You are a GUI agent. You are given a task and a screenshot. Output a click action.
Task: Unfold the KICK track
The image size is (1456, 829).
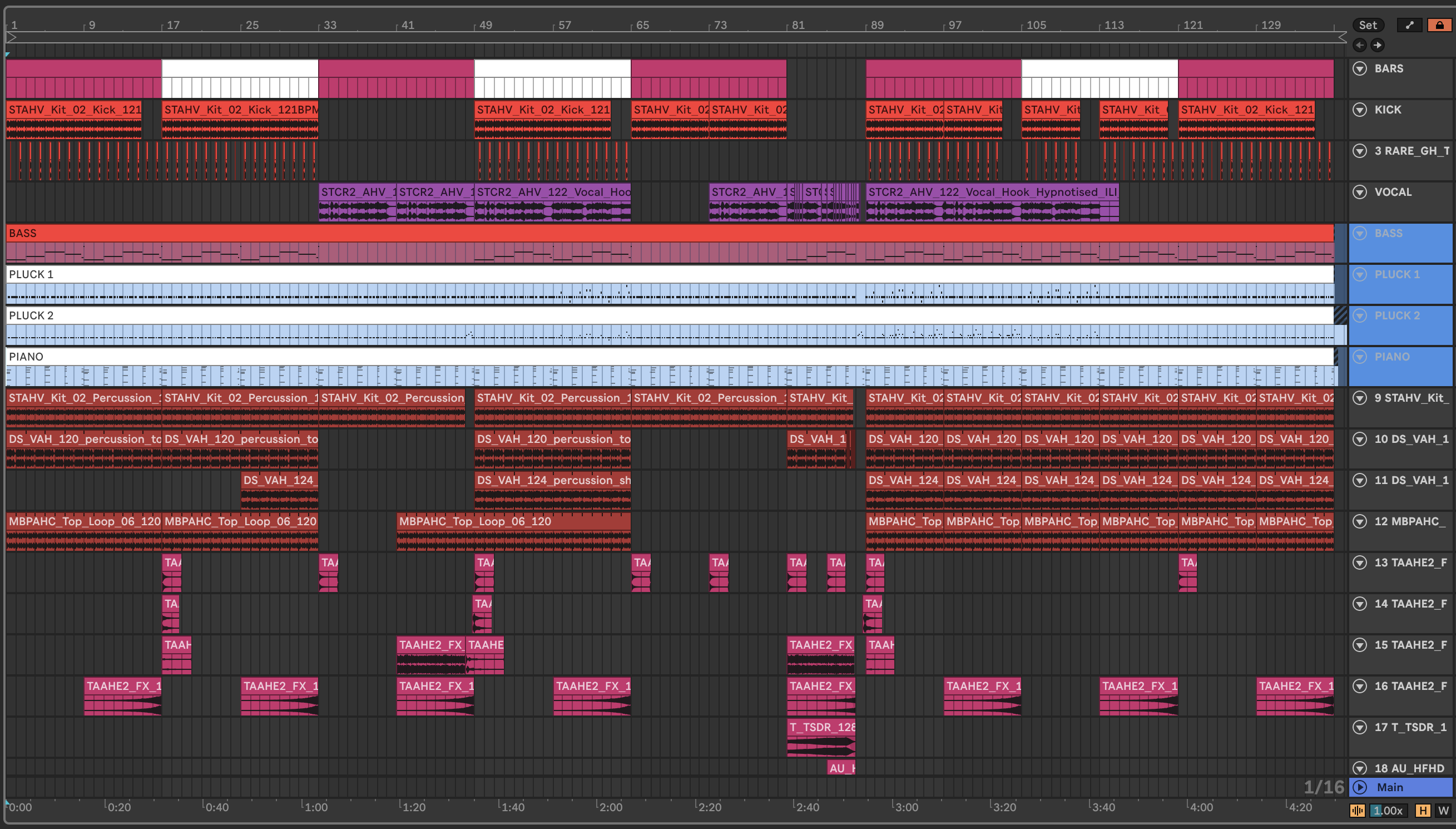(1360, 110)
